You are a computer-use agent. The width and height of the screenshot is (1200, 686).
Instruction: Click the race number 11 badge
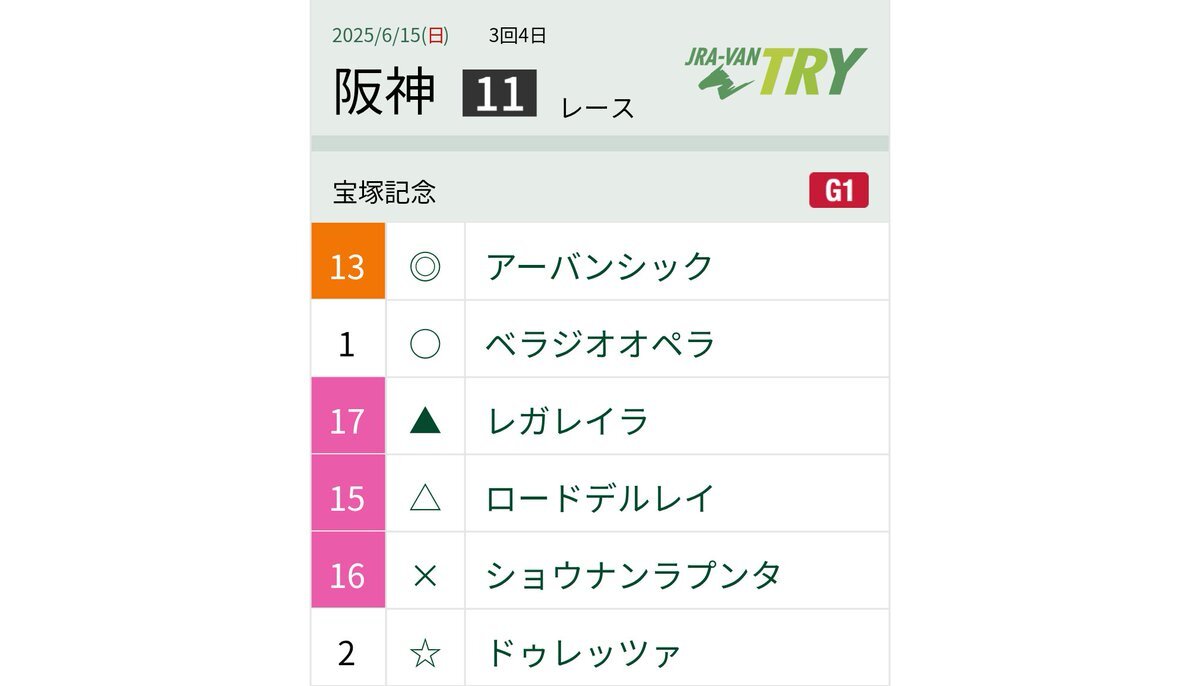[500, 93]
